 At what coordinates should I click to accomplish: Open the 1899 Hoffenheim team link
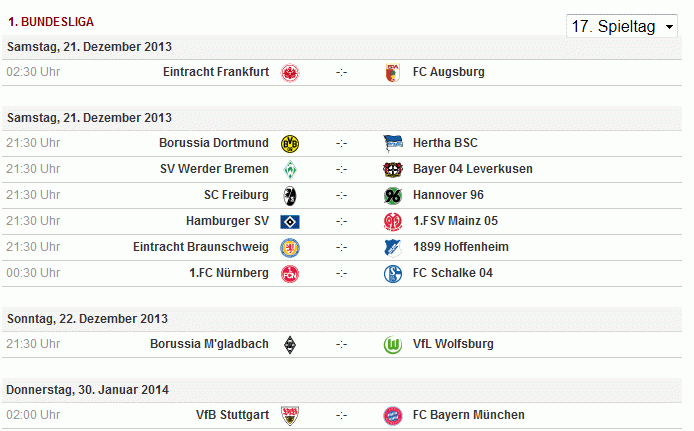[458, 247]
